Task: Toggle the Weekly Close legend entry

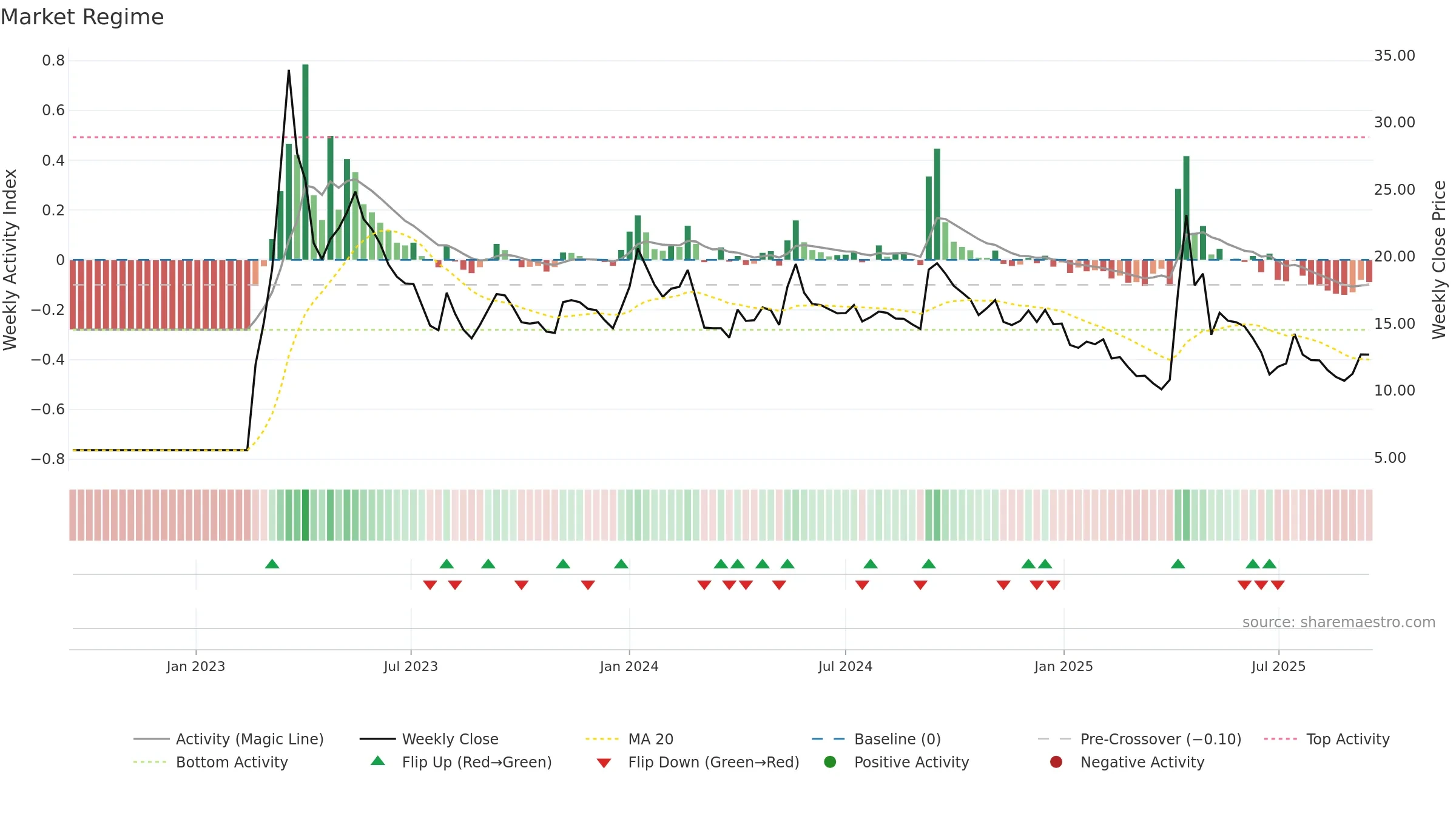Action: [x=429, y=739]
